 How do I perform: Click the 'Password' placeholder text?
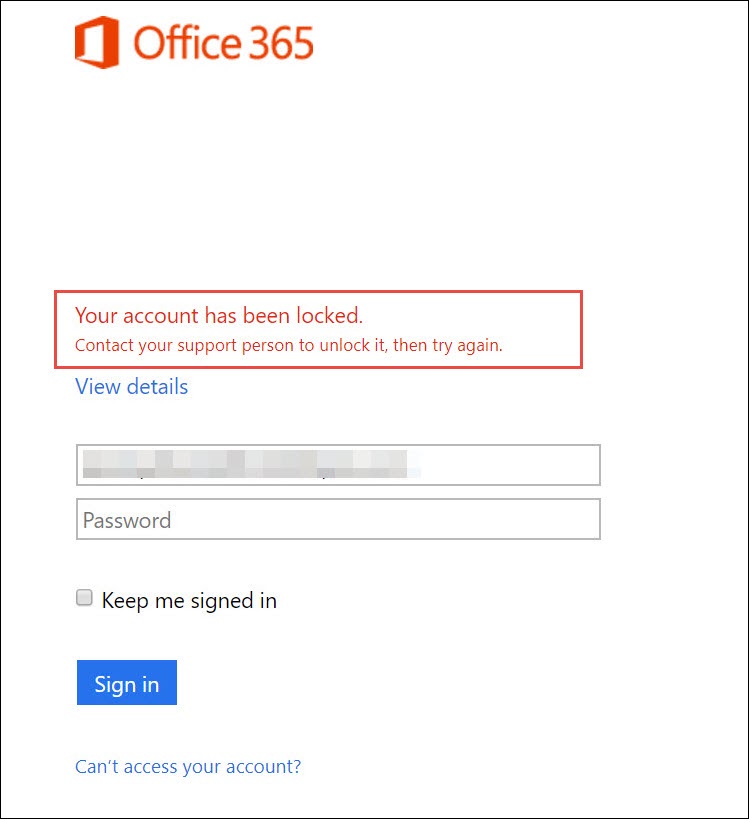tap(127, 520)
